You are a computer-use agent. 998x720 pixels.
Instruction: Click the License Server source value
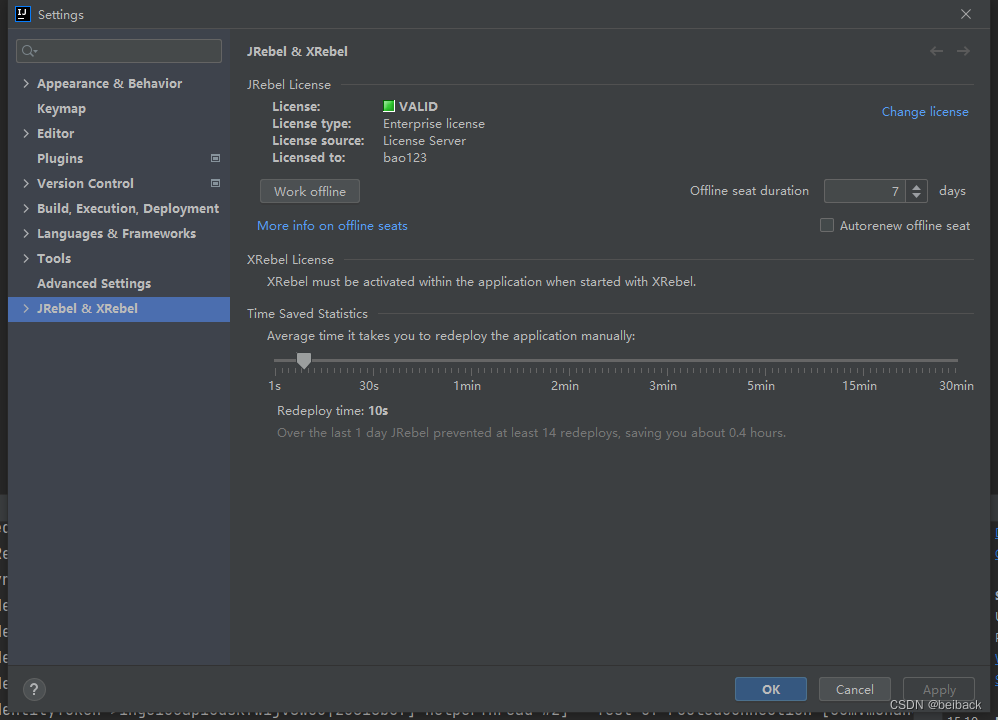click(x=424, y=141)
